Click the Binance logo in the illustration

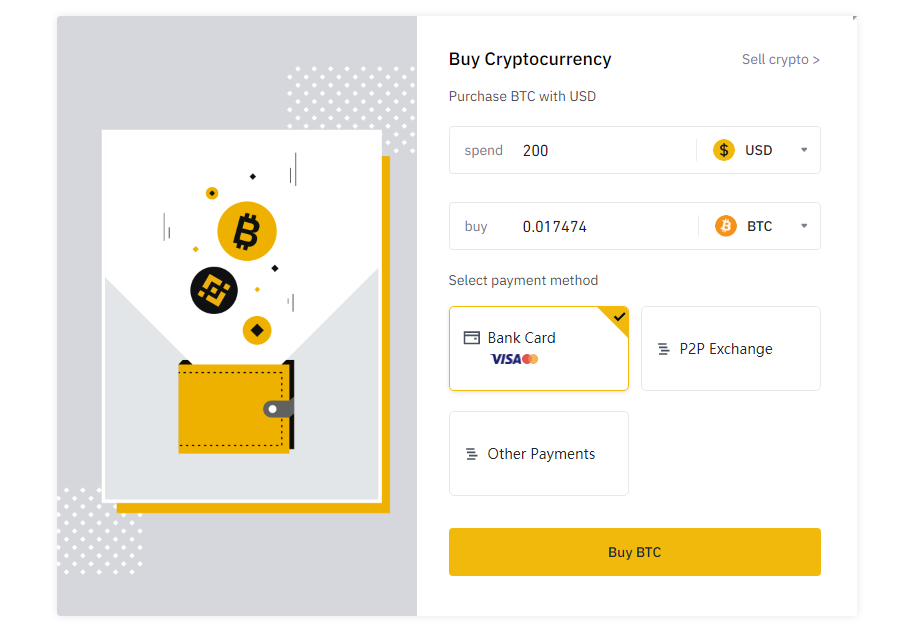pos(213,290)
